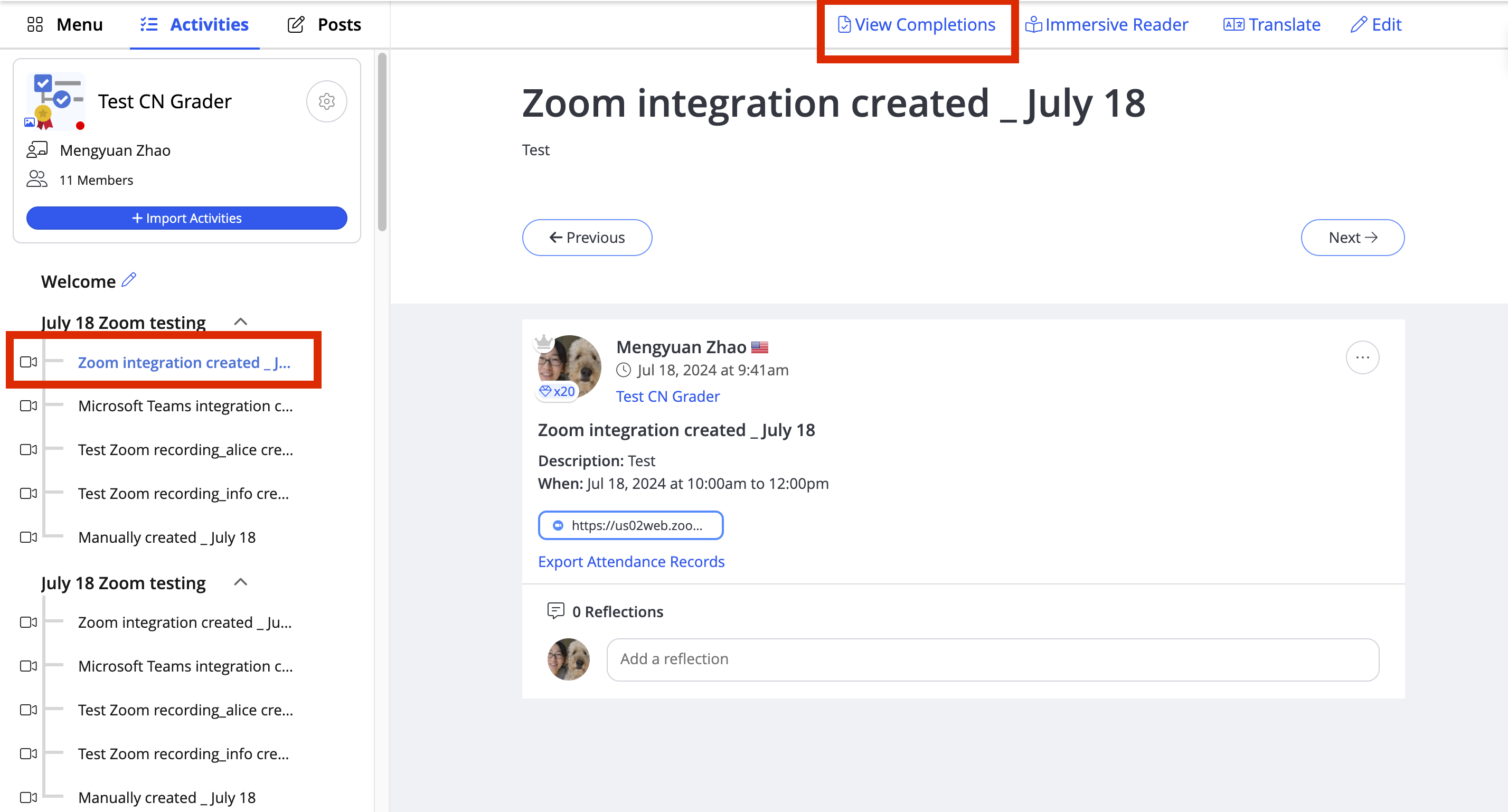Click video icon beside second recording_alice item
1508x812 pixels.
tap(29, 710)
